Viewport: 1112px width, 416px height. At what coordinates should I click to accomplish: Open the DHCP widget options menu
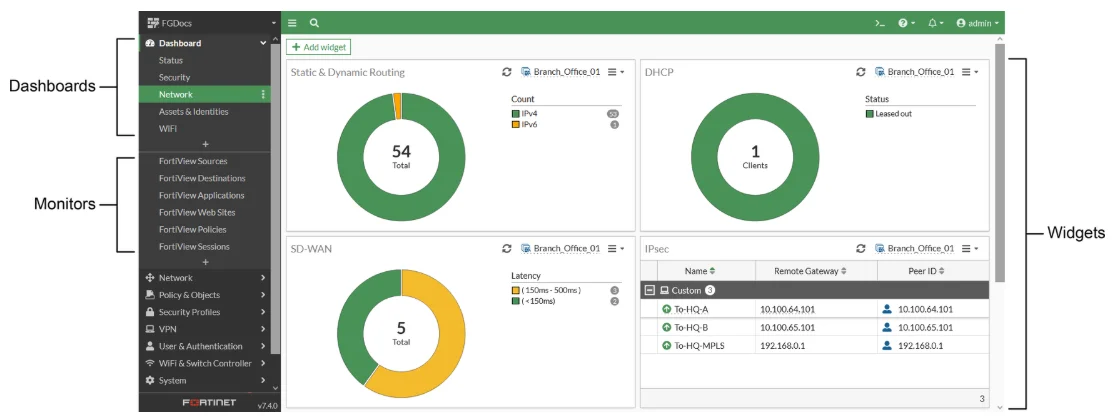(969, 72)
